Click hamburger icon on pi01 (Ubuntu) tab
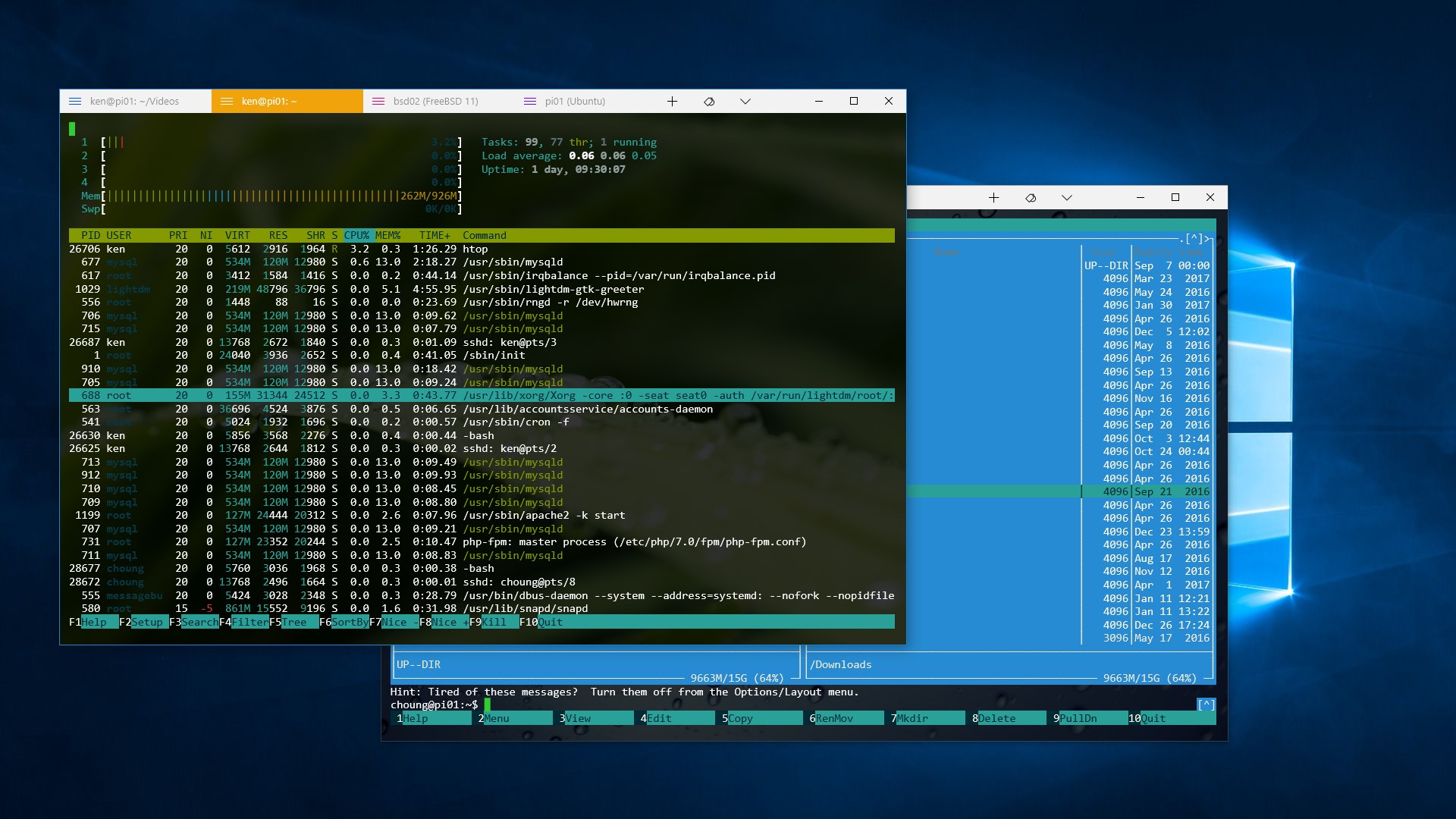Viewport: 1456px width, 819px height. [530, 102]
